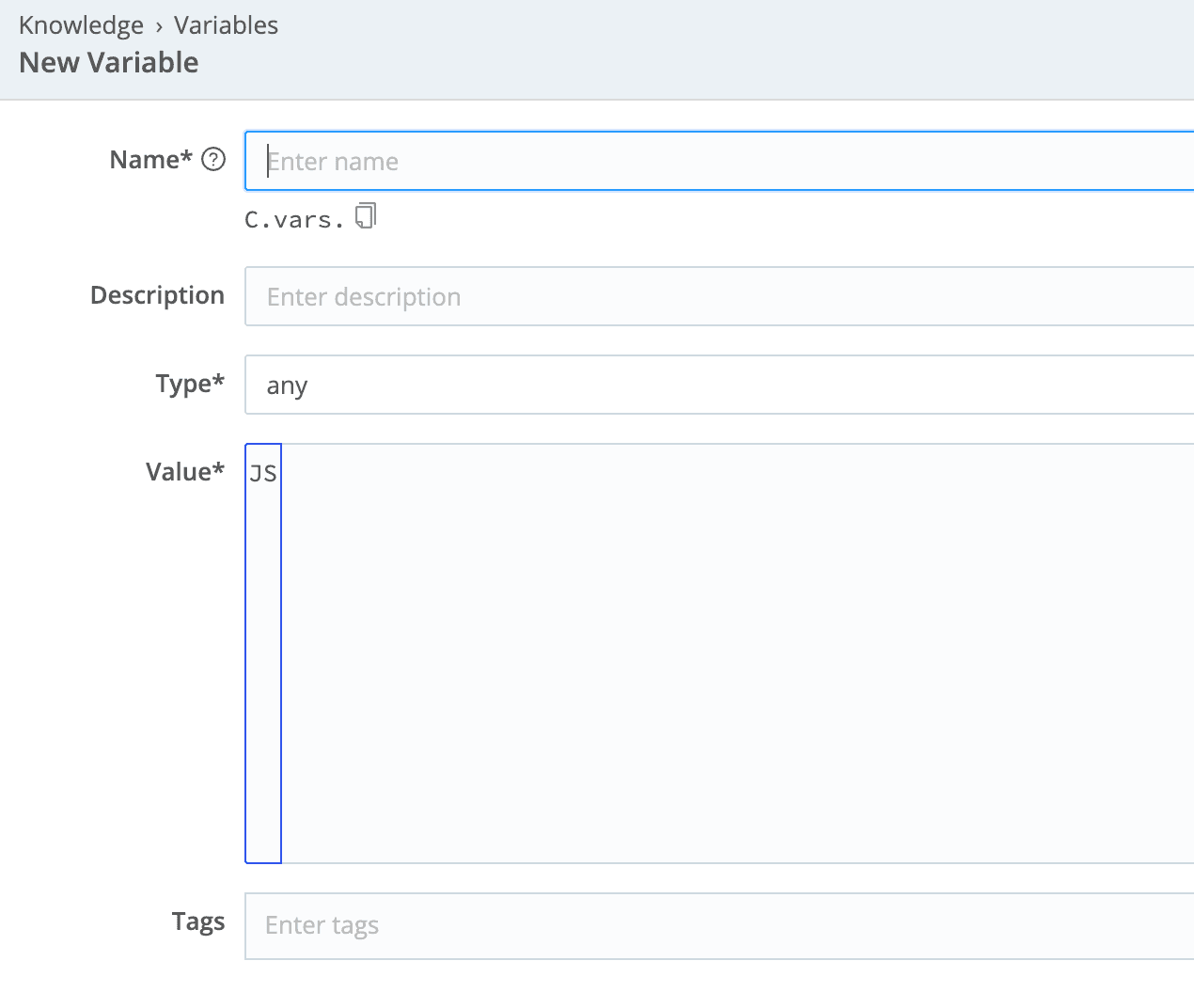Select the any option in Type selector
Viewport: 1194px width, 1008px height.
pyautogui.click(x=287, y=384)
